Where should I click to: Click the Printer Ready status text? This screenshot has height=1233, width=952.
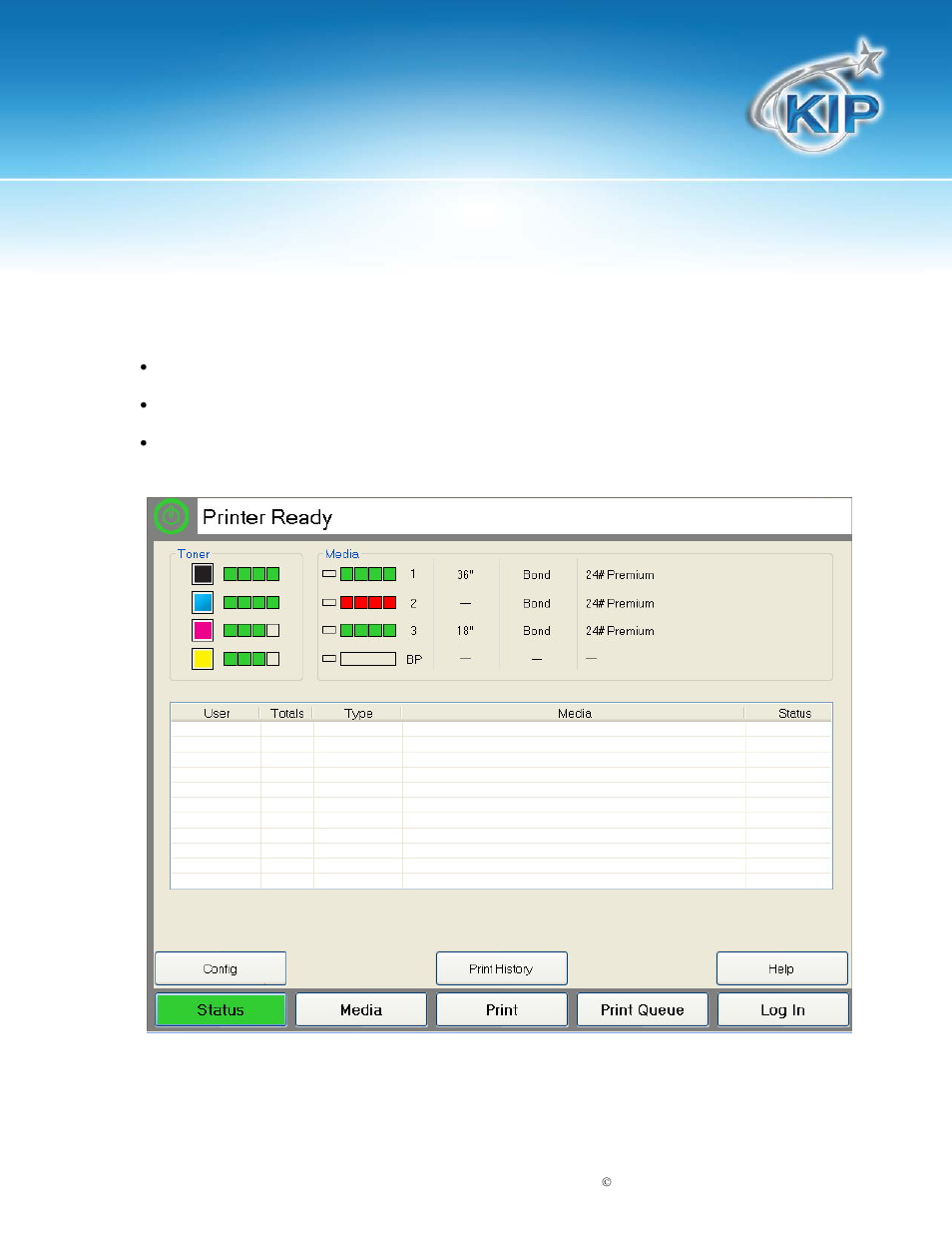(x=267, y=517)
